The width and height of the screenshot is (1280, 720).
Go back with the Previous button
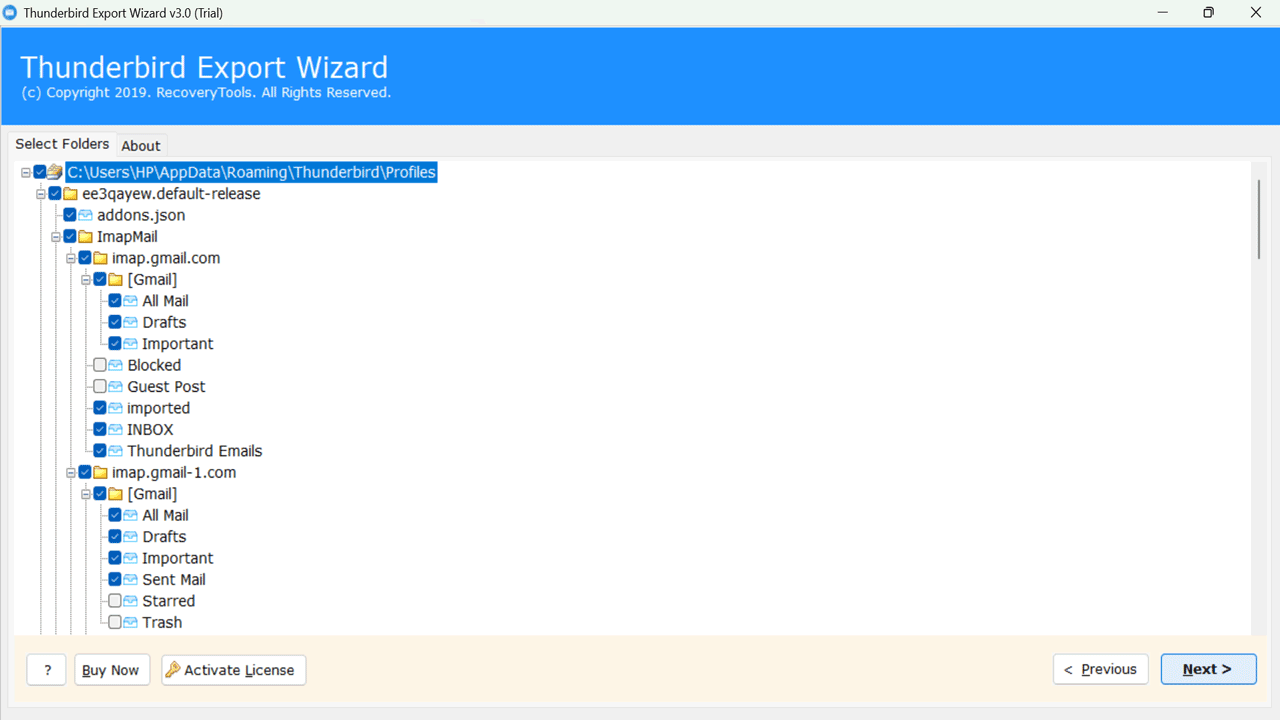1101,669
